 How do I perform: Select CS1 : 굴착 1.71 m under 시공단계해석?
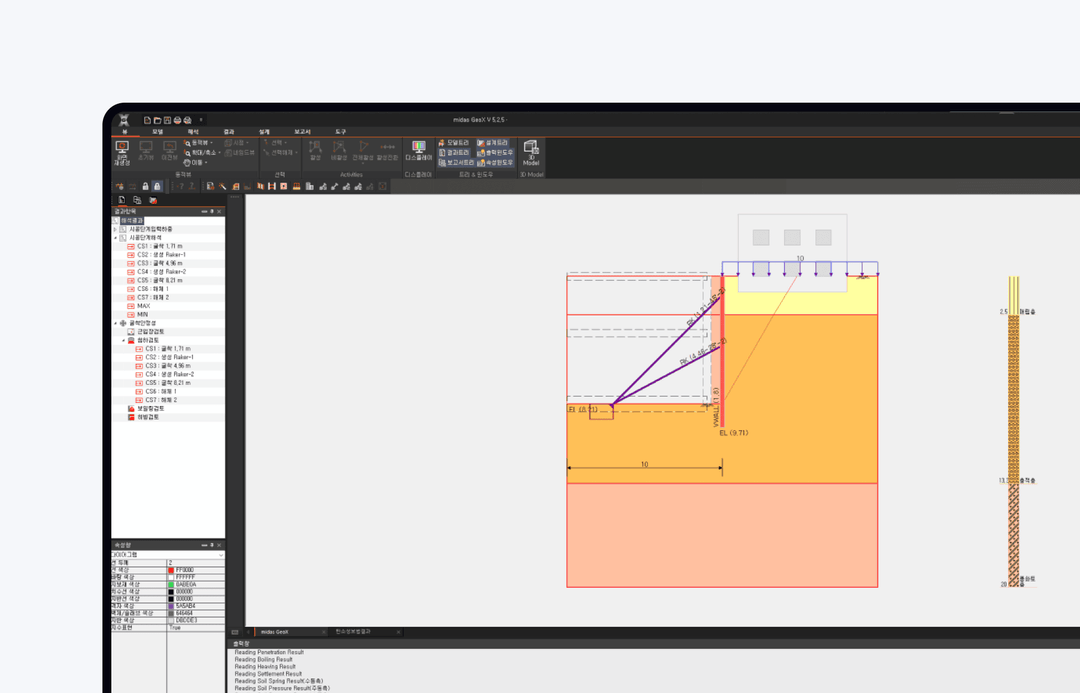(159, 246)
